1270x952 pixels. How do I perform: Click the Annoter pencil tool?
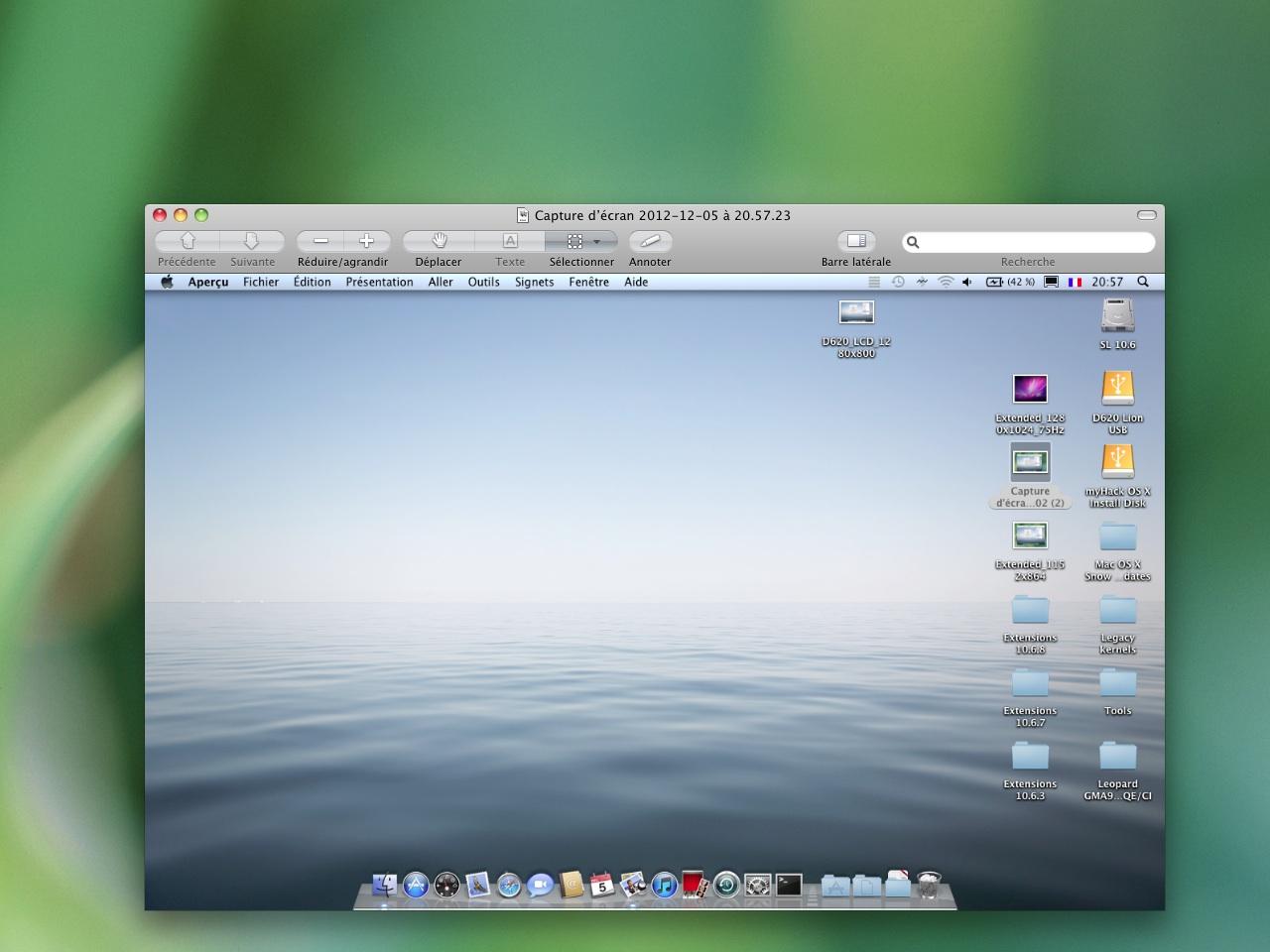[650, 241]
